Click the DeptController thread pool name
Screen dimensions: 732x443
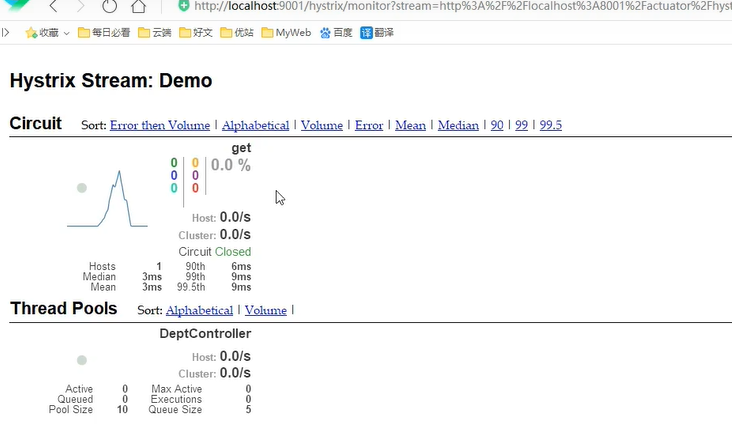click(205, 333)
